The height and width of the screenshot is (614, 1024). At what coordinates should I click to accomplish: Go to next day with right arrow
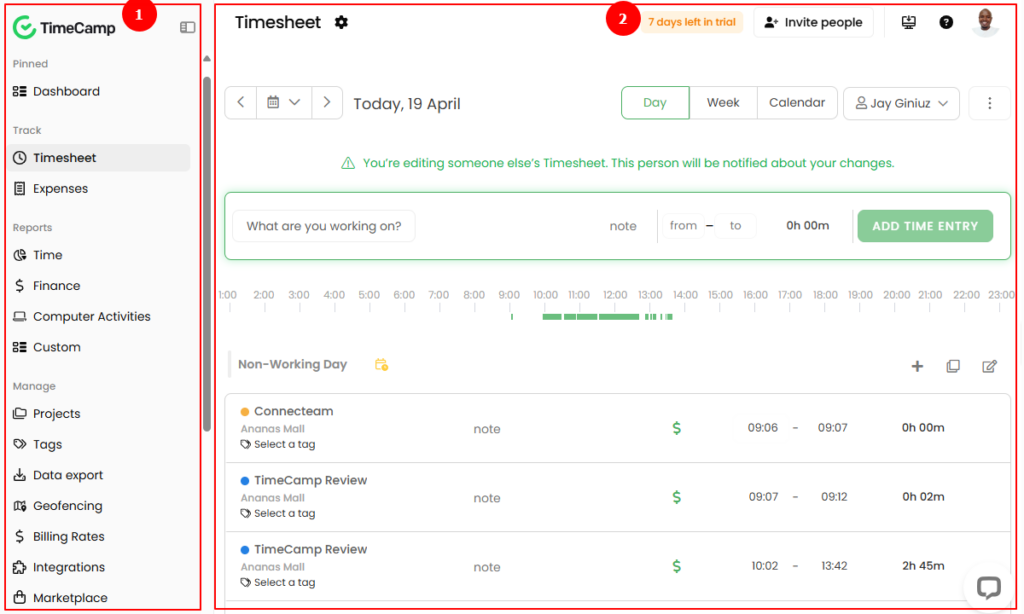point(327,103)
